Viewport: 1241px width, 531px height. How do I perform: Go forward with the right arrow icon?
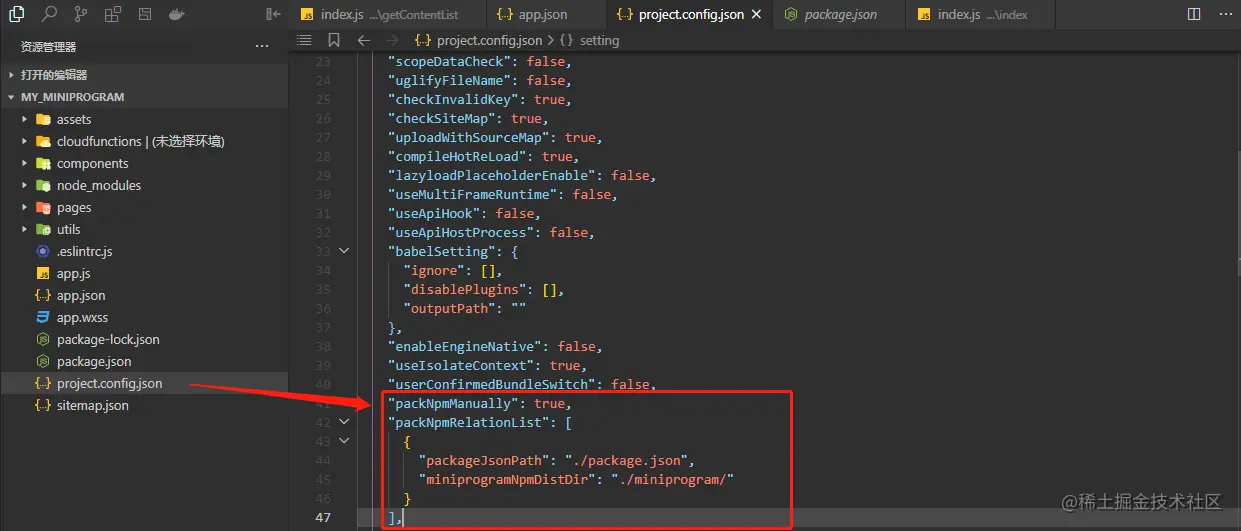393,41
